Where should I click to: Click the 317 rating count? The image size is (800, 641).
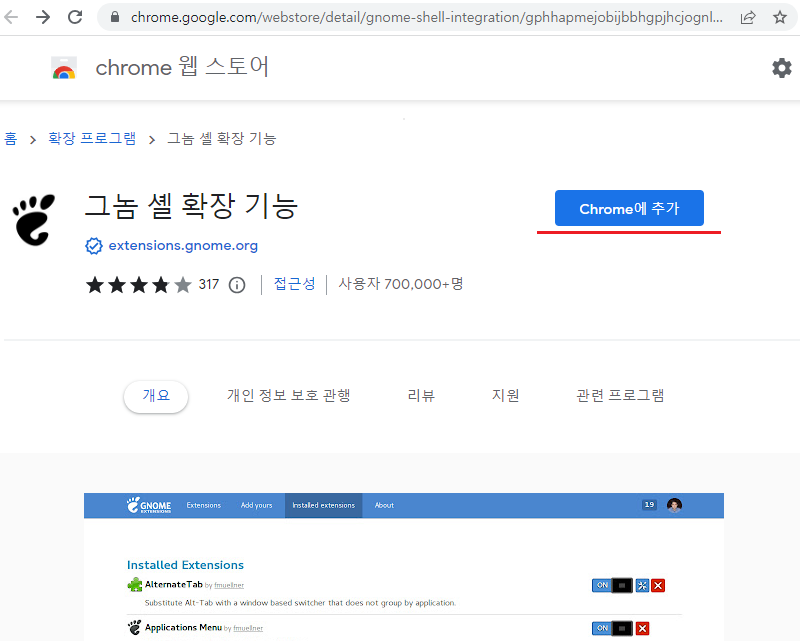pyautogui.click(x=209, y=284)
